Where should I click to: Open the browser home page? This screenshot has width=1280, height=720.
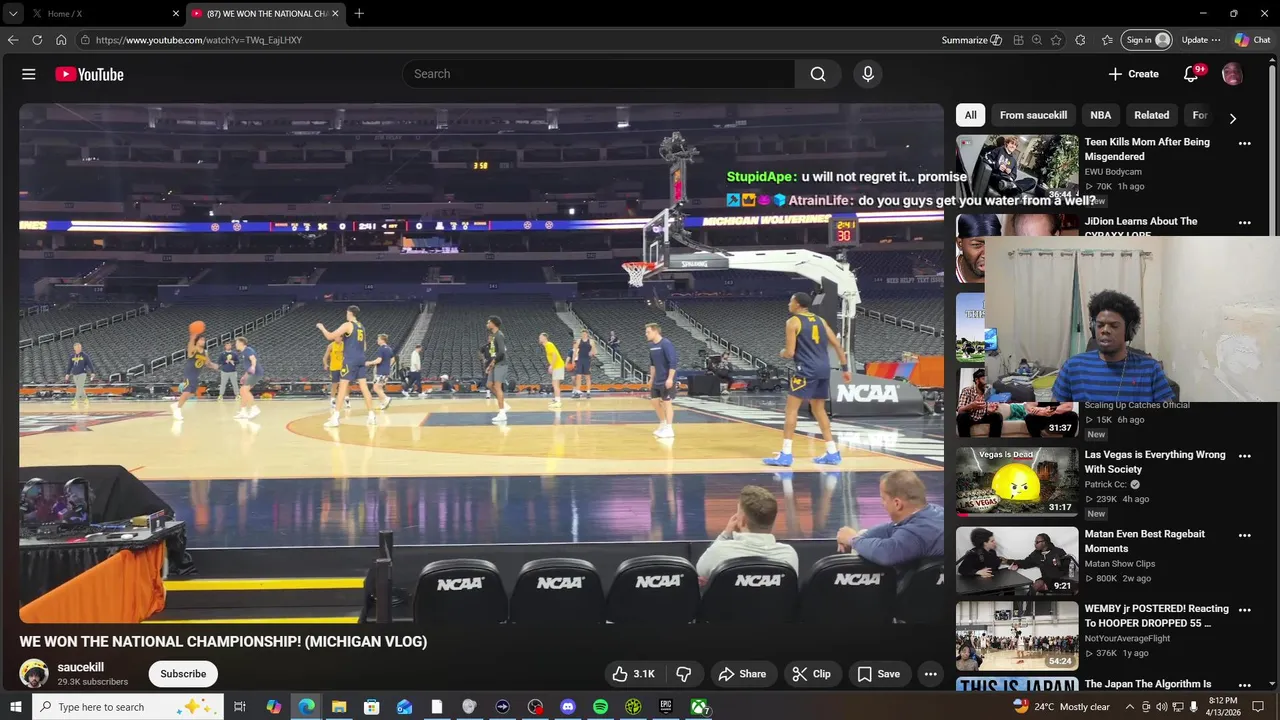(x=61, y=40)
